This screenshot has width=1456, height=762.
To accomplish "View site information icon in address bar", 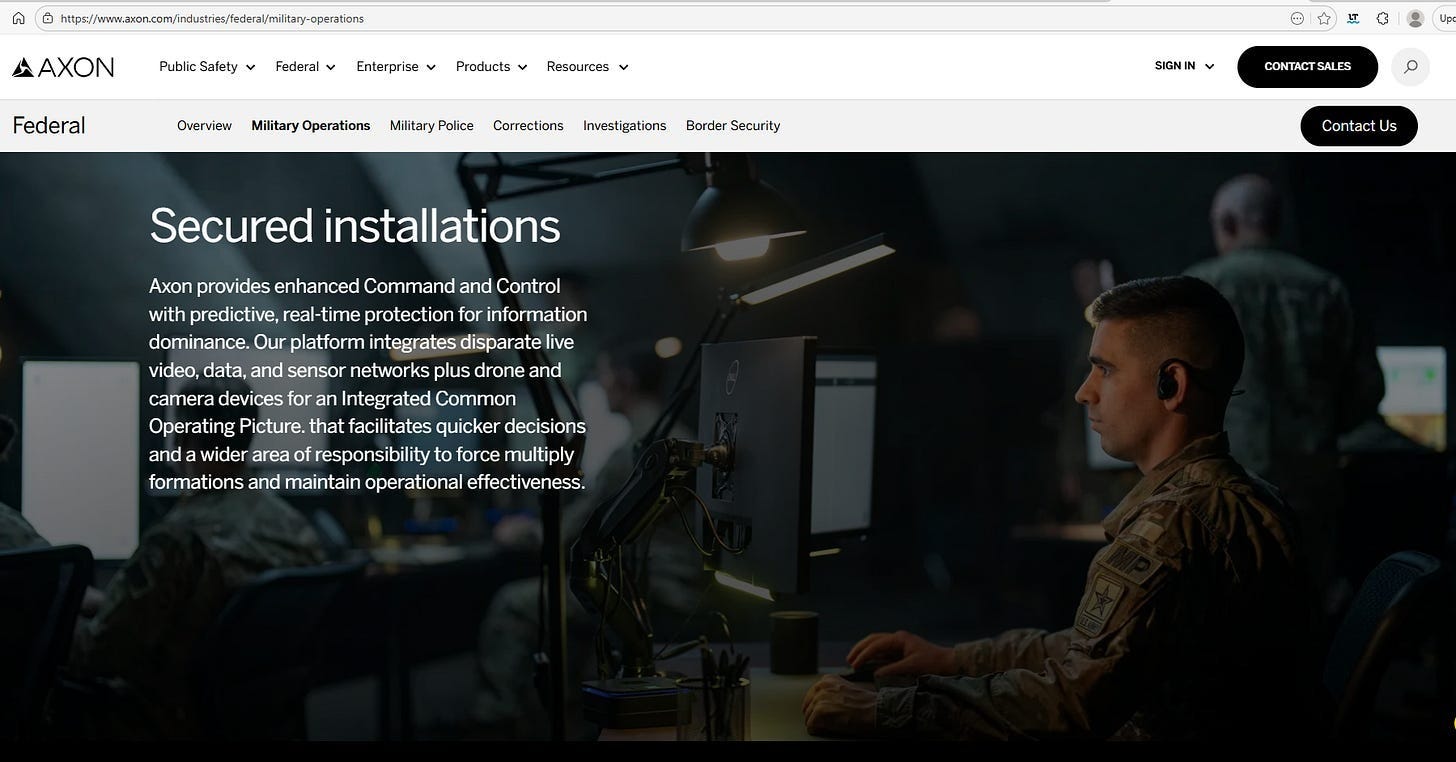I will click(47, 18).
